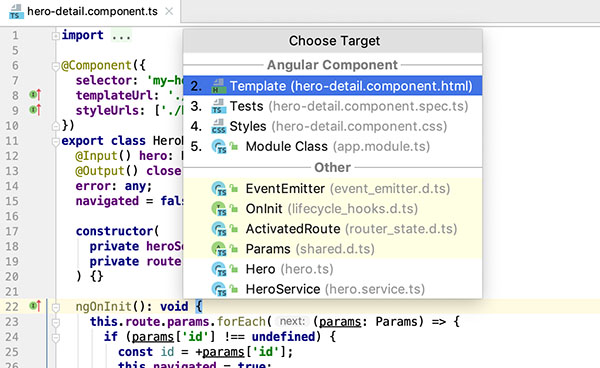Choose Module Class (app.module.ts) target
600x368 pixels.
point(333,147)
